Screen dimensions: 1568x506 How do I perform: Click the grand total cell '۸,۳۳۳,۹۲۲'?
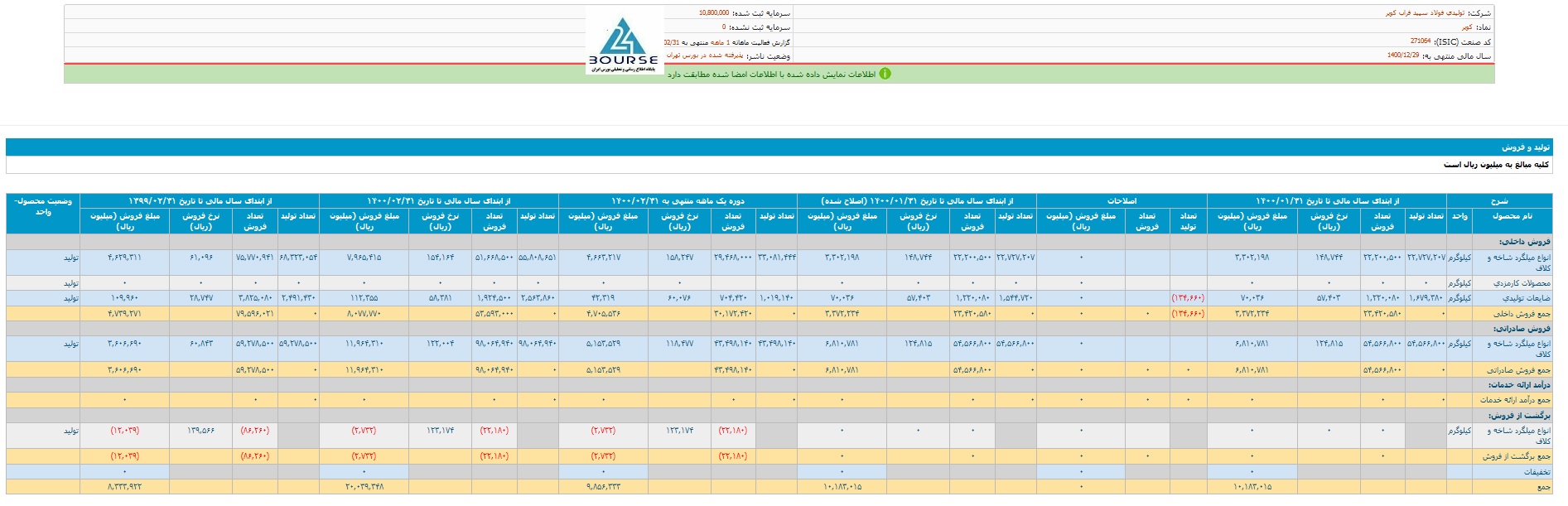click(125, 487)
